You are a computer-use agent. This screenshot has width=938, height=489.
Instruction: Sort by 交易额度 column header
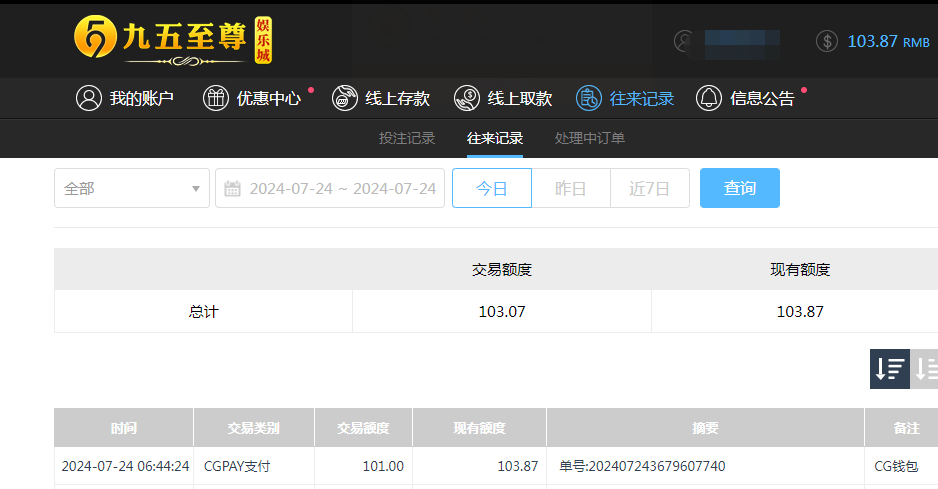pyautogui.click(x=363, y=428)
